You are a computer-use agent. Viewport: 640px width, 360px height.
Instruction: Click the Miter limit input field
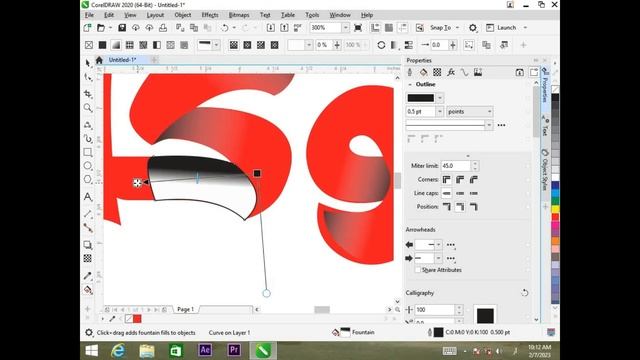456,166
